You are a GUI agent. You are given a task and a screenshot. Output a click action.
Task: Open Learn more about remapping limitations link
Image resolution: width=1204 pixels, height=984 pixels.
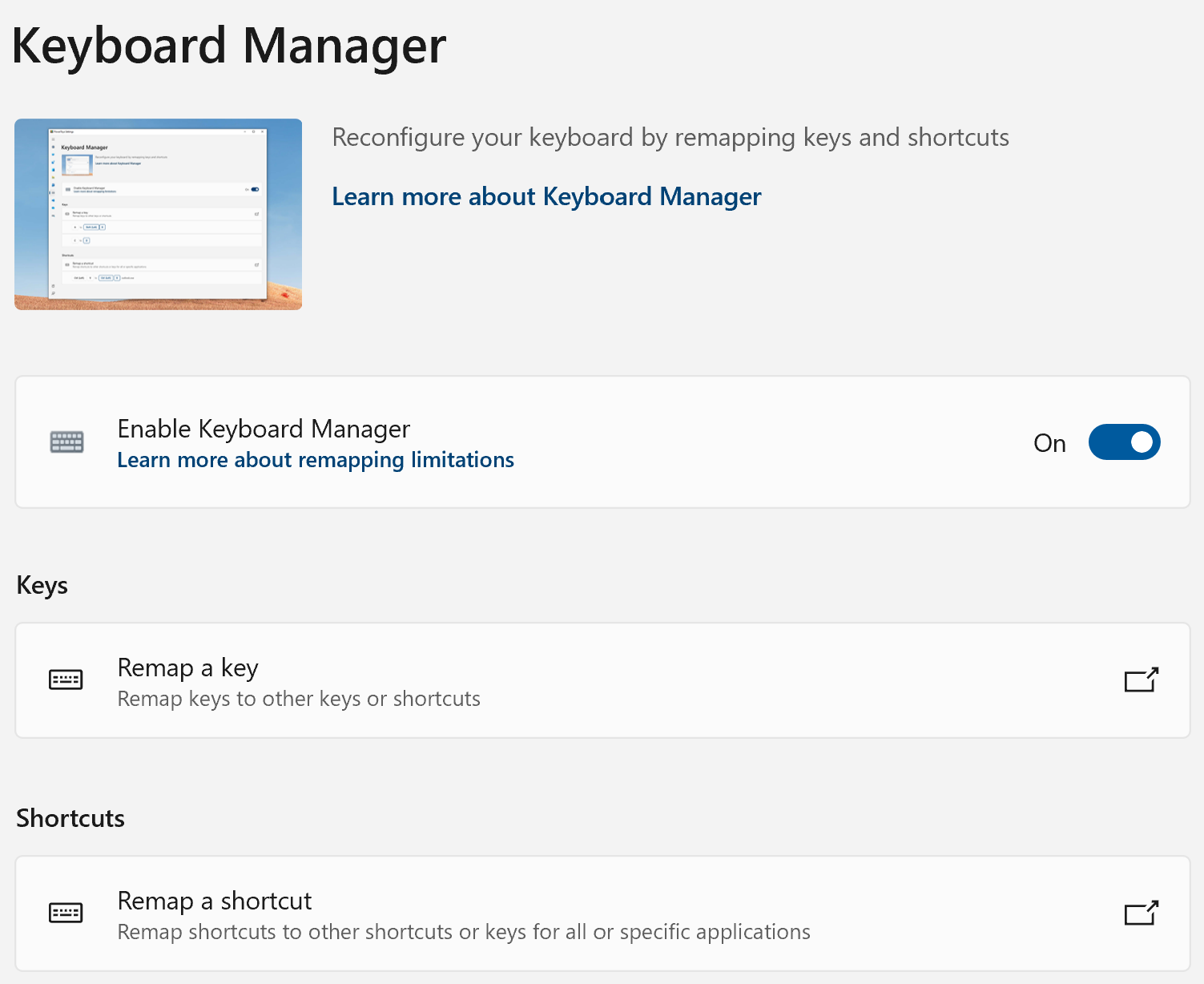316,460
